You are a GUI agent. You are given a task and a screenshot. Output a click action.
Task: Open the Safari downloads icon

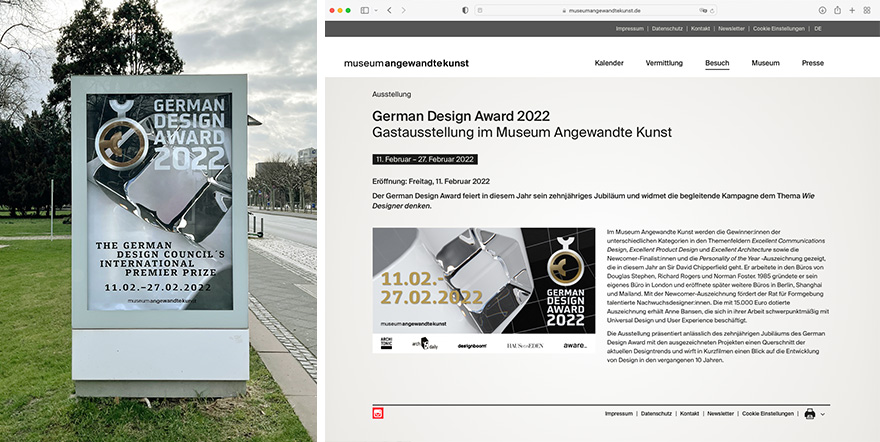(x=822, y=11)
